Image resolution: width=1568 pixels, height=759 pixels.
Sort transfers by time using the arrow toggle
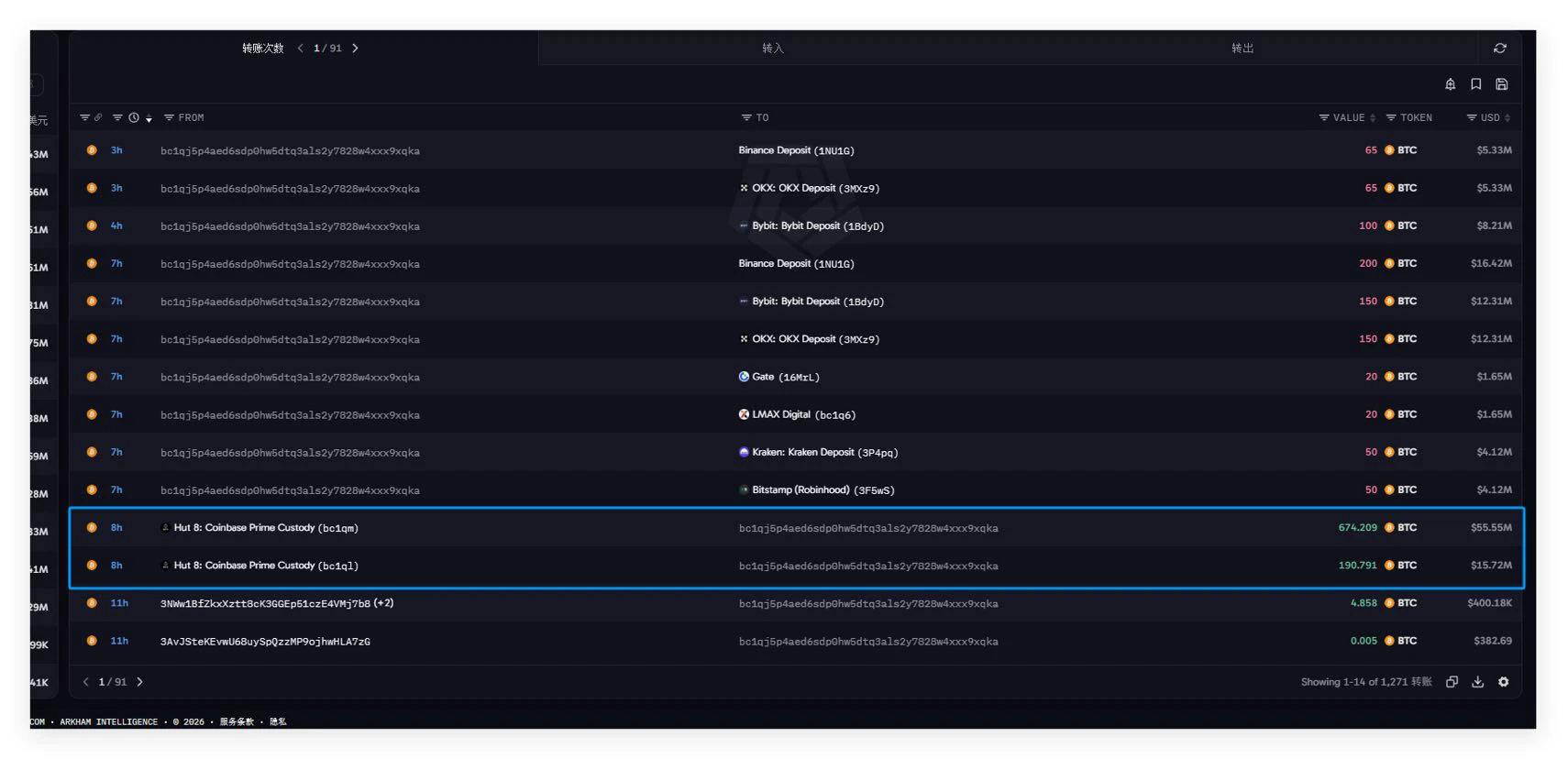tap(149, 118)
